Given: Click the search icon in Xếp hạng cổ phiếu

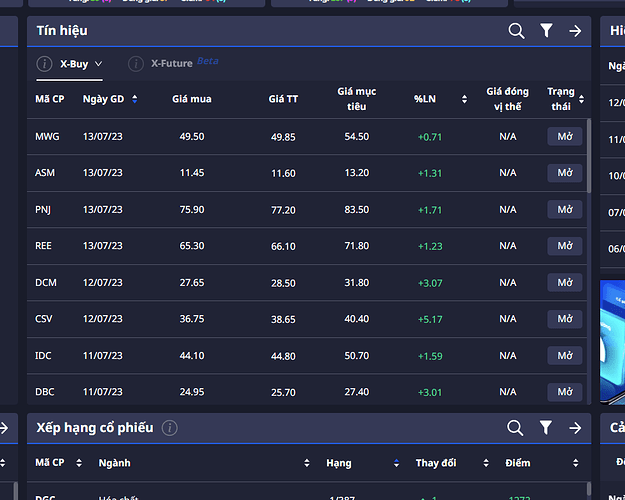Looking at the screenshot, I should (x=515, y=428).
